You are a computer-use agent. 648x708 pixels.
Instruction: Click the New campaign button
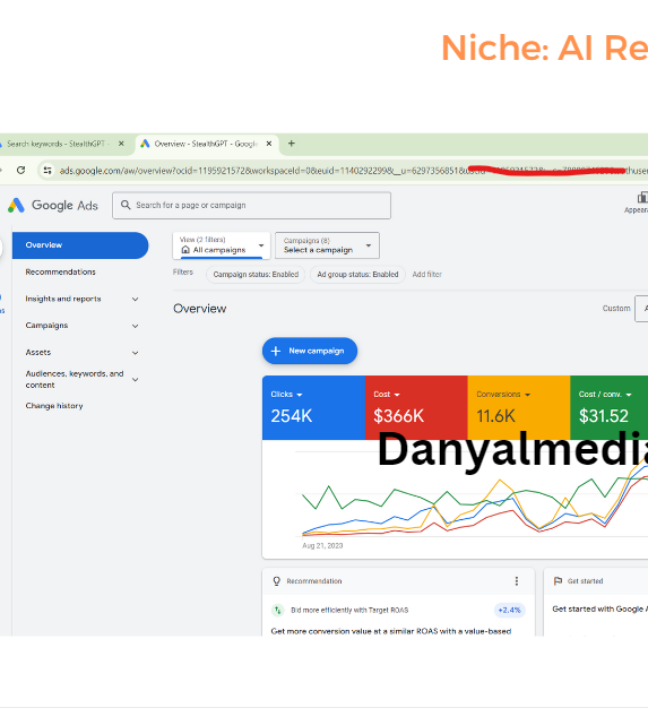coord(309,351)
